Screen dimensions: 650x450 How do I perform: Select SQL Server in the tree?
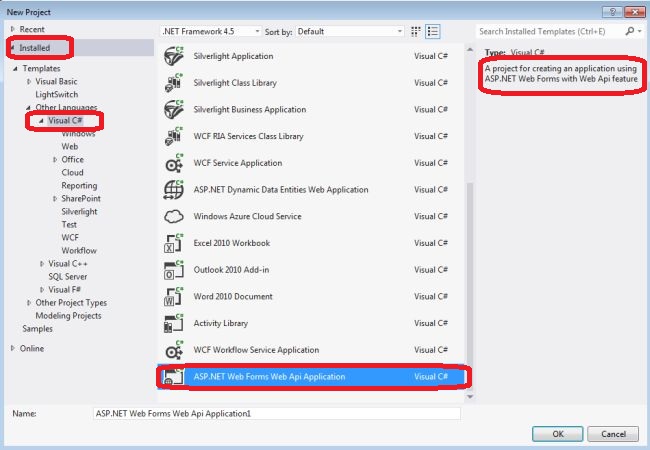68,276
